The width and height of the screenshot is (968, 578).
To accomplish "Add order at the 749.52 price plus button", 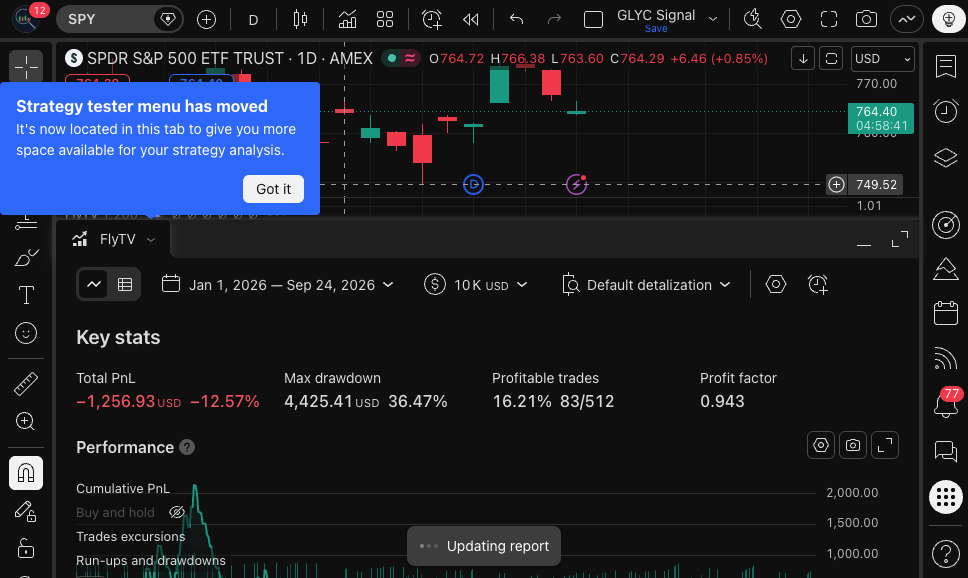I will point(837,185).
